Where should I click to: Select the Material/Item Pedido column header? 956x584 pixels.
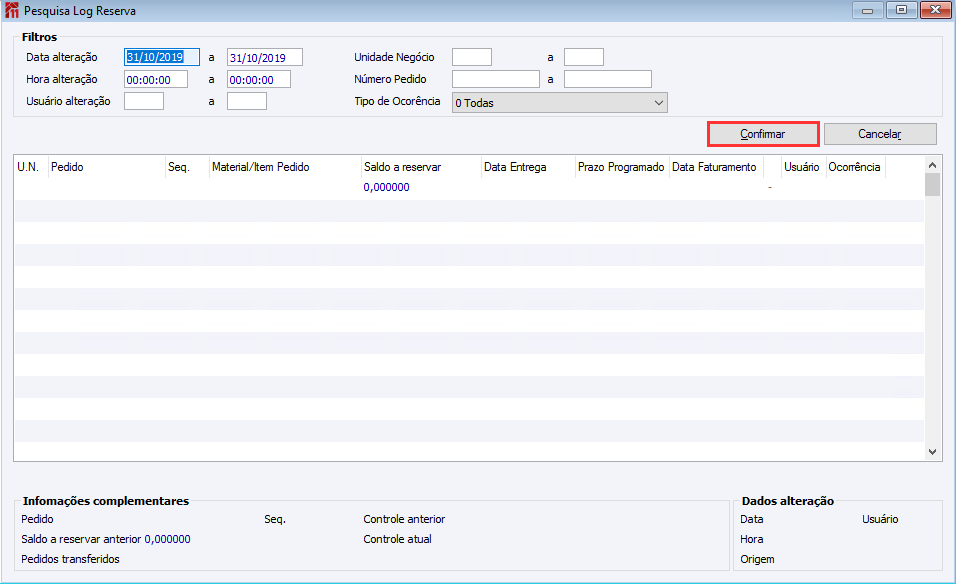tap(285, 167)
